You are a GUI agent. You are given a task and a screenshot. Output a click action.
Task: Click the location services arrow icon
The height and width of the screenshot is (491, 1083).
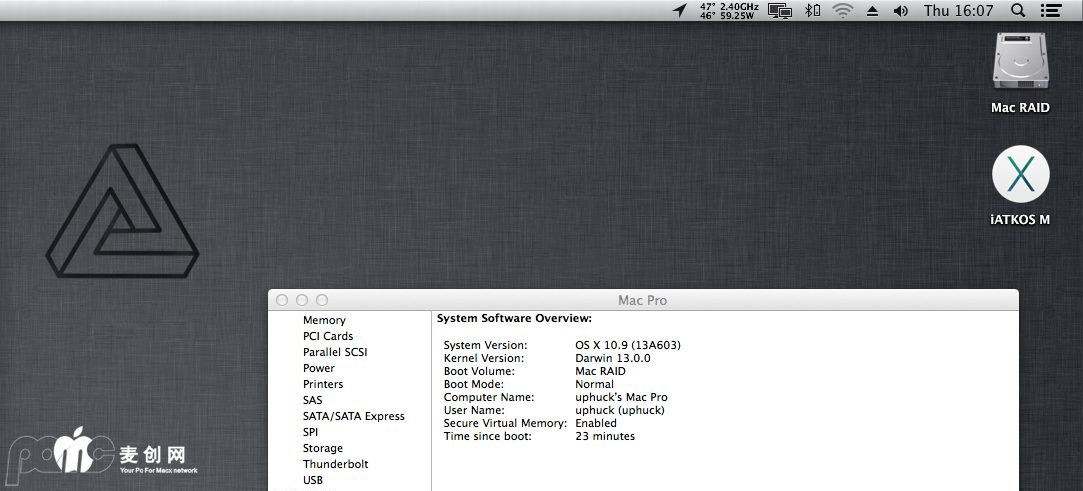(x=680, y=10)
